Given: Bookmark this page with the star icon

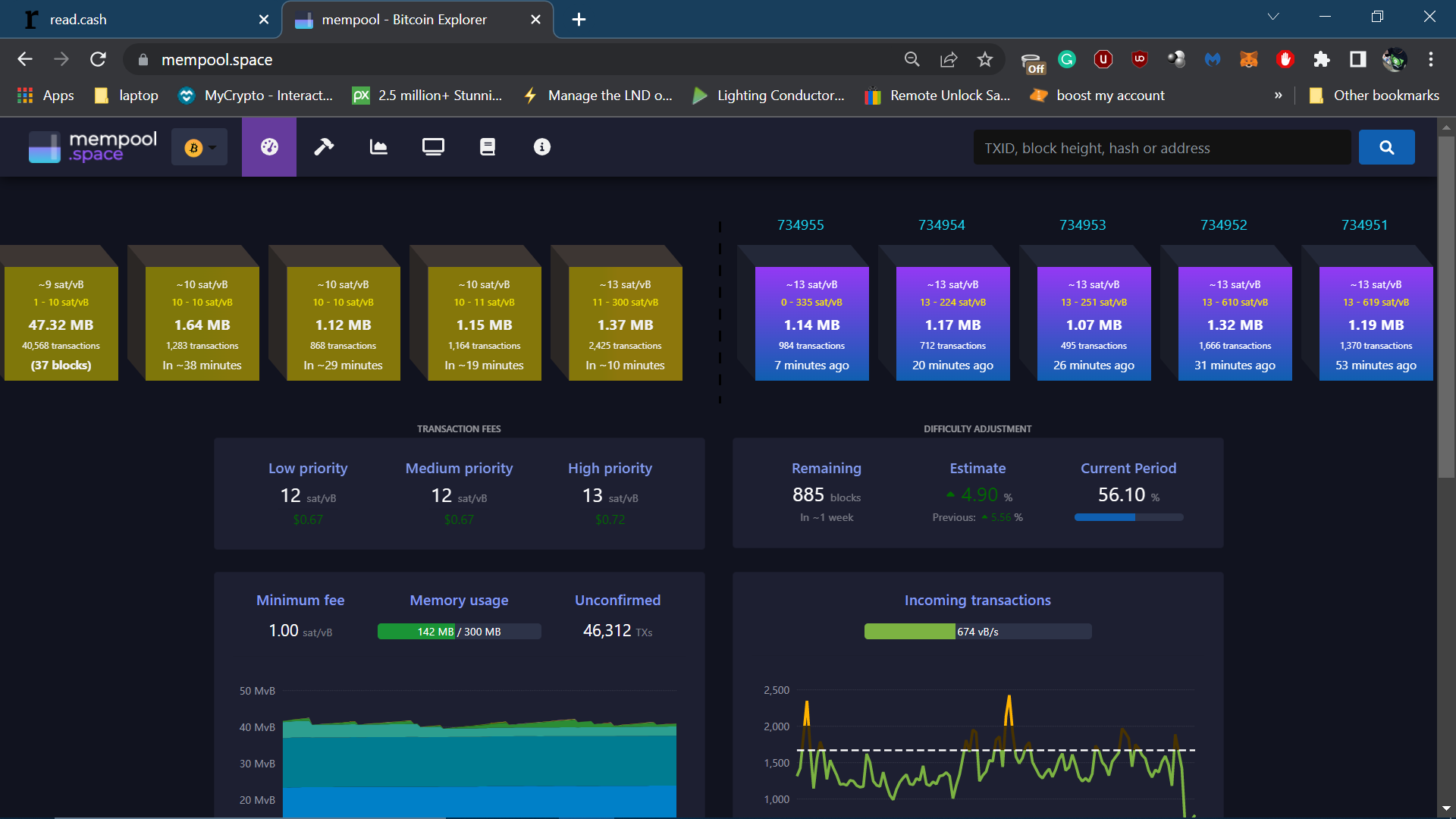Looking at the screenshot, I should [x=985, y=59].
